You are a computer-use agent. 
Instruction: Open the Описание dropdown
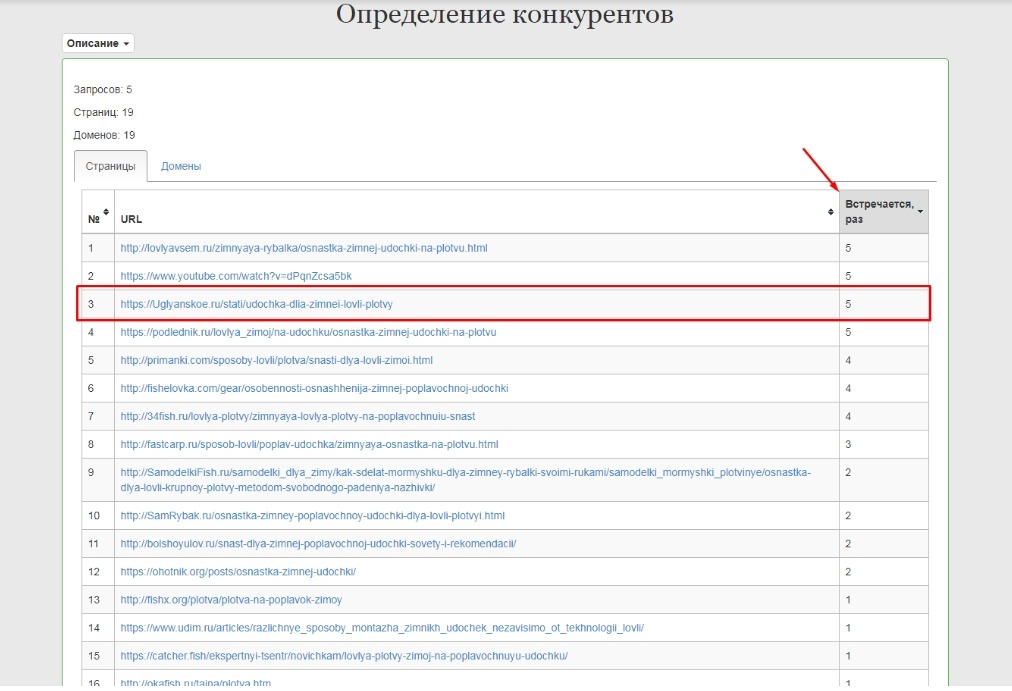[x=98, y=43]
